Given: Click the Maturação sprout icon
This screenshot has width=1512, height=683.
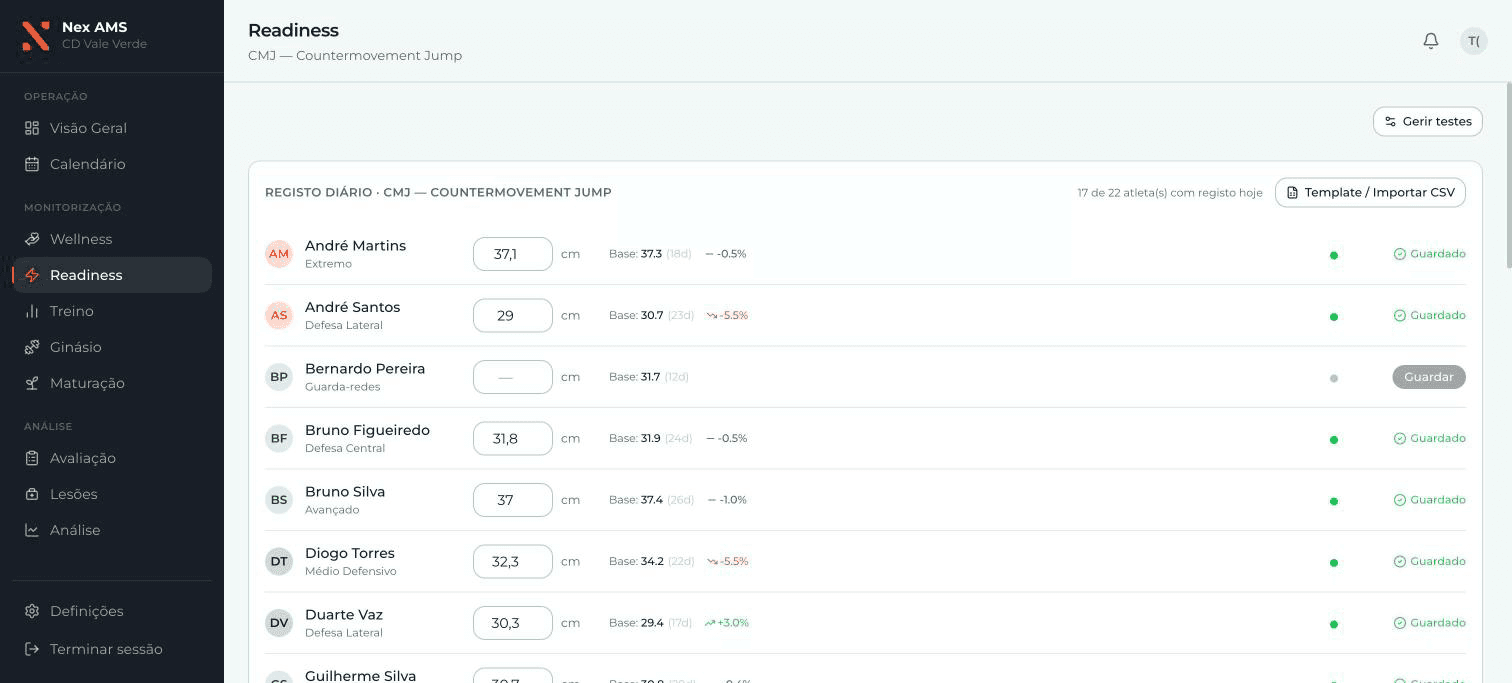Looking at the screenshot, I should (x=32, y=383).
